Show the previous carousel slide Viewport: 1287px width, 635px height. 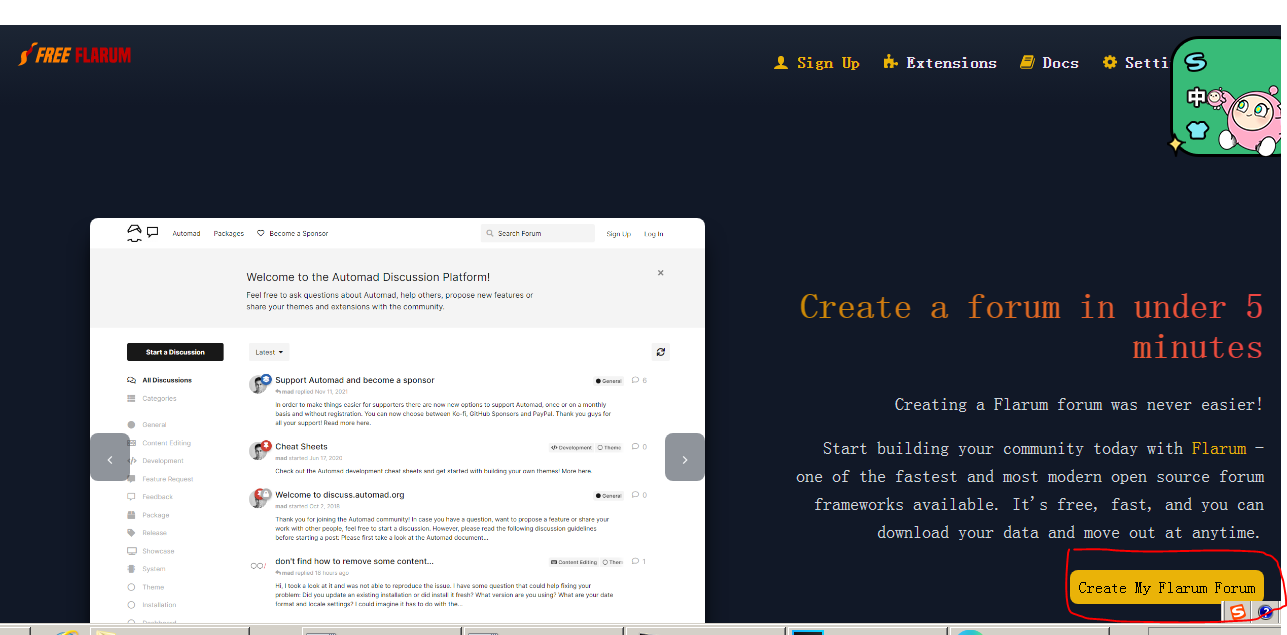(x=110, y=457)
